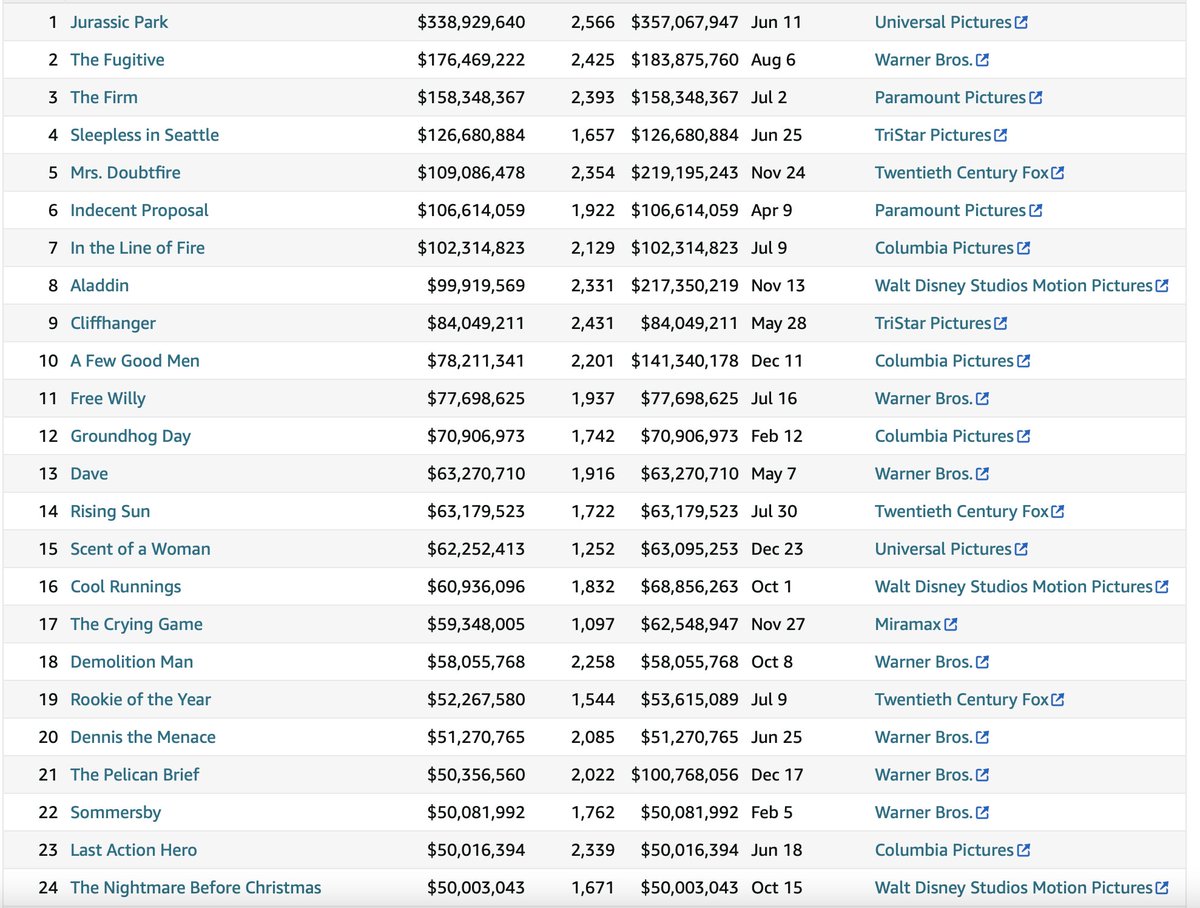The image size is (1200, 908).
Task: Open Paramount Pictures link in The Firm row
Action: (x=951, y=97)
